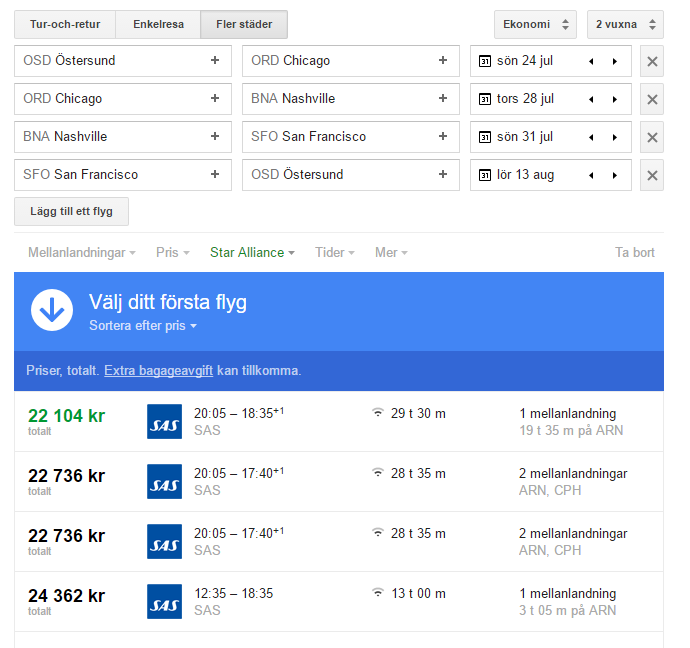The height and width of the screenshot is (648, 690).
Task: Remove the Östersund to Chicago flight row
Action: (x=652, y=61)
